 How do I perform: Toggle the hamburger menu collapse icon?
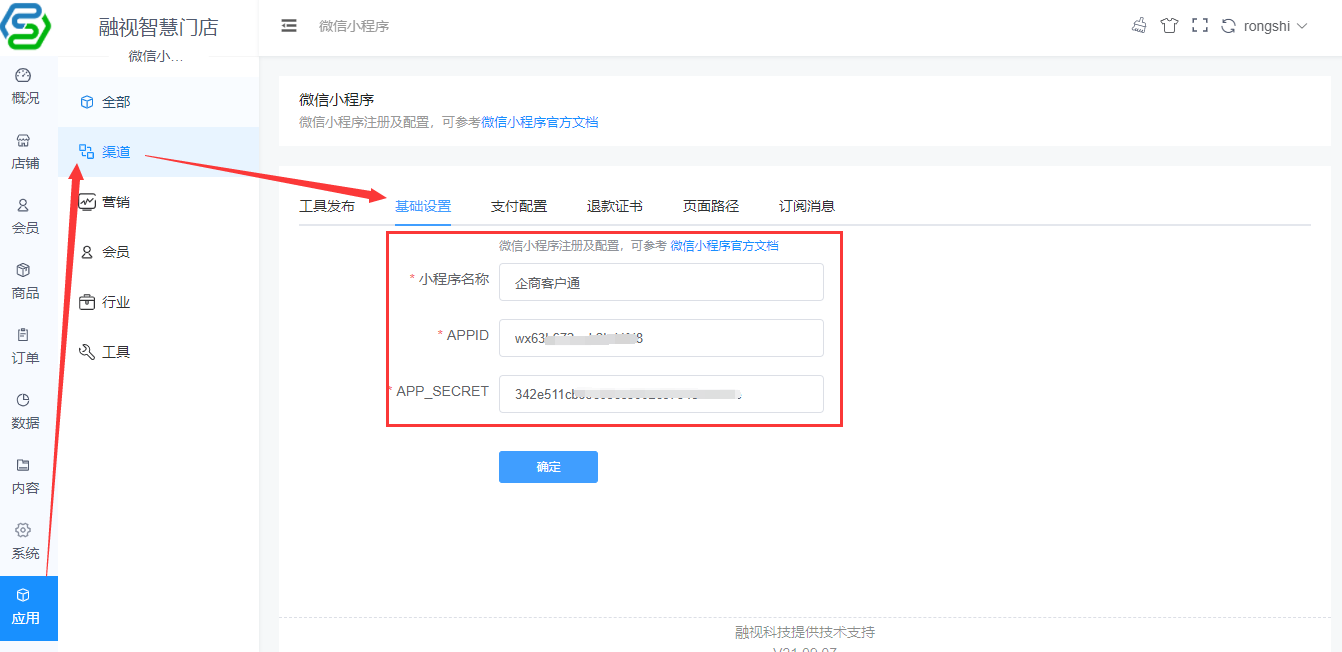(x=289, y=26)
